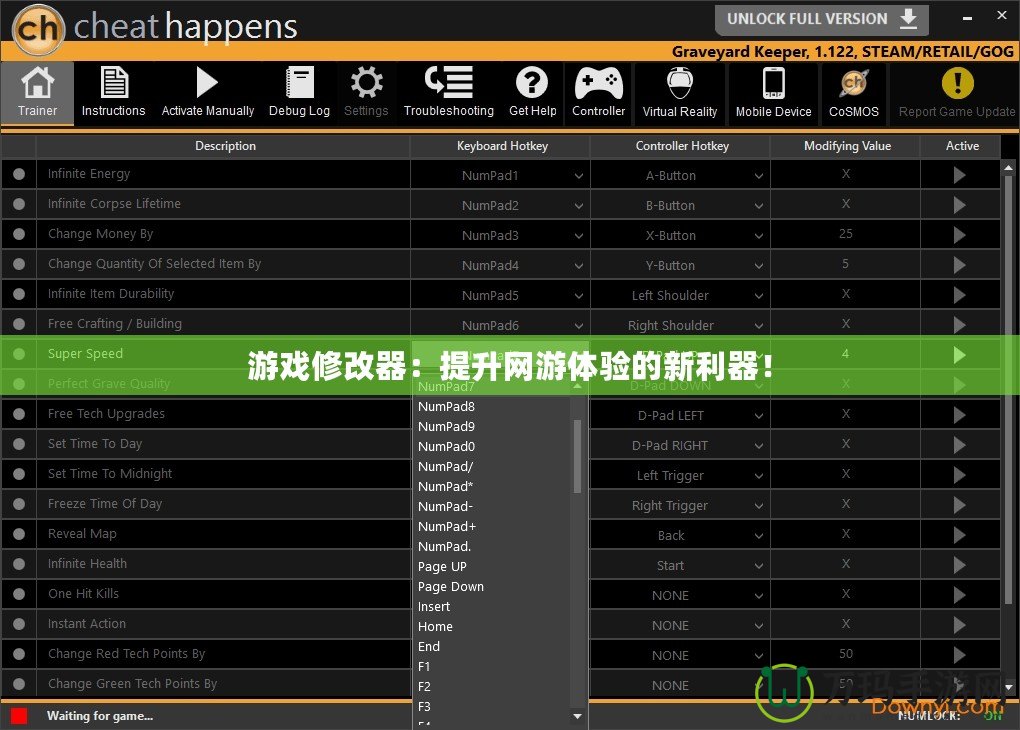The height and width of the screenshot is (730, 1020).
Task: Toggle the Change Money By status dot
Action: [x=19, y=234]
